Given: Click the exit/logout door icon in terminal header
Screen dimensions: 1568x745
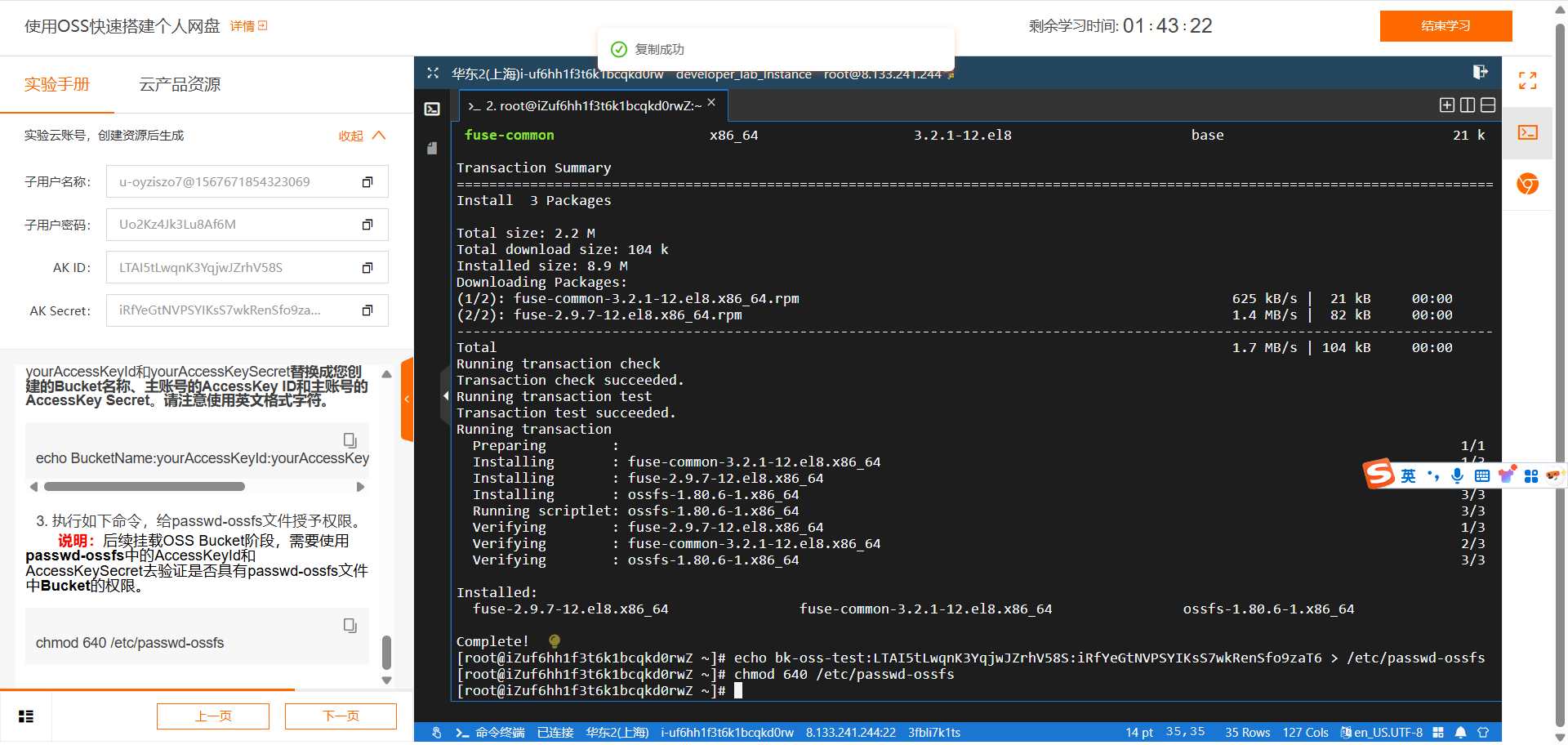Looking at the screenshot, I should coord(1480,72).
